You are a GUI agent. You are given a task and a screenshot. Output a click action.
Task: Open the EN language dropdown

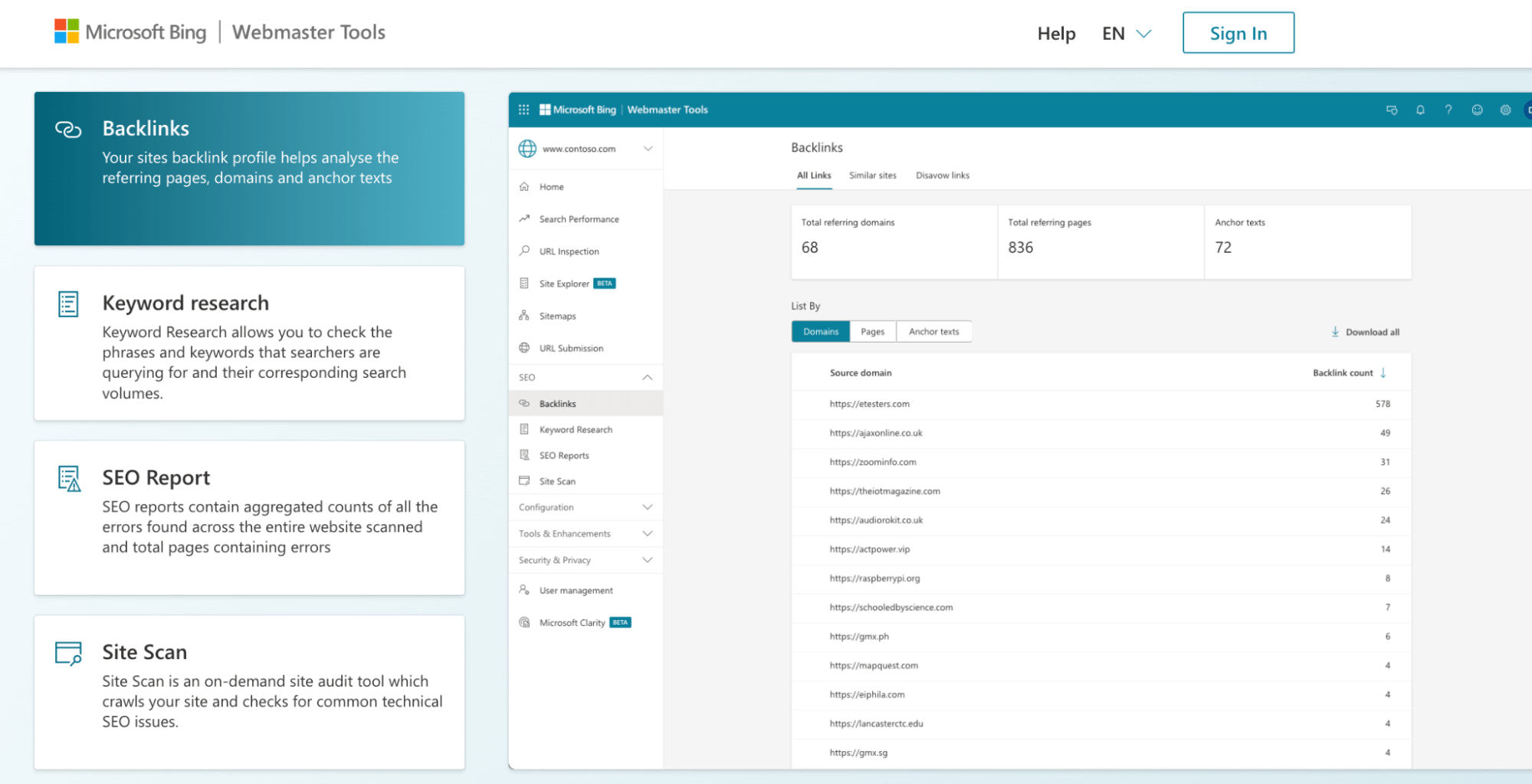pos(1127,34)
